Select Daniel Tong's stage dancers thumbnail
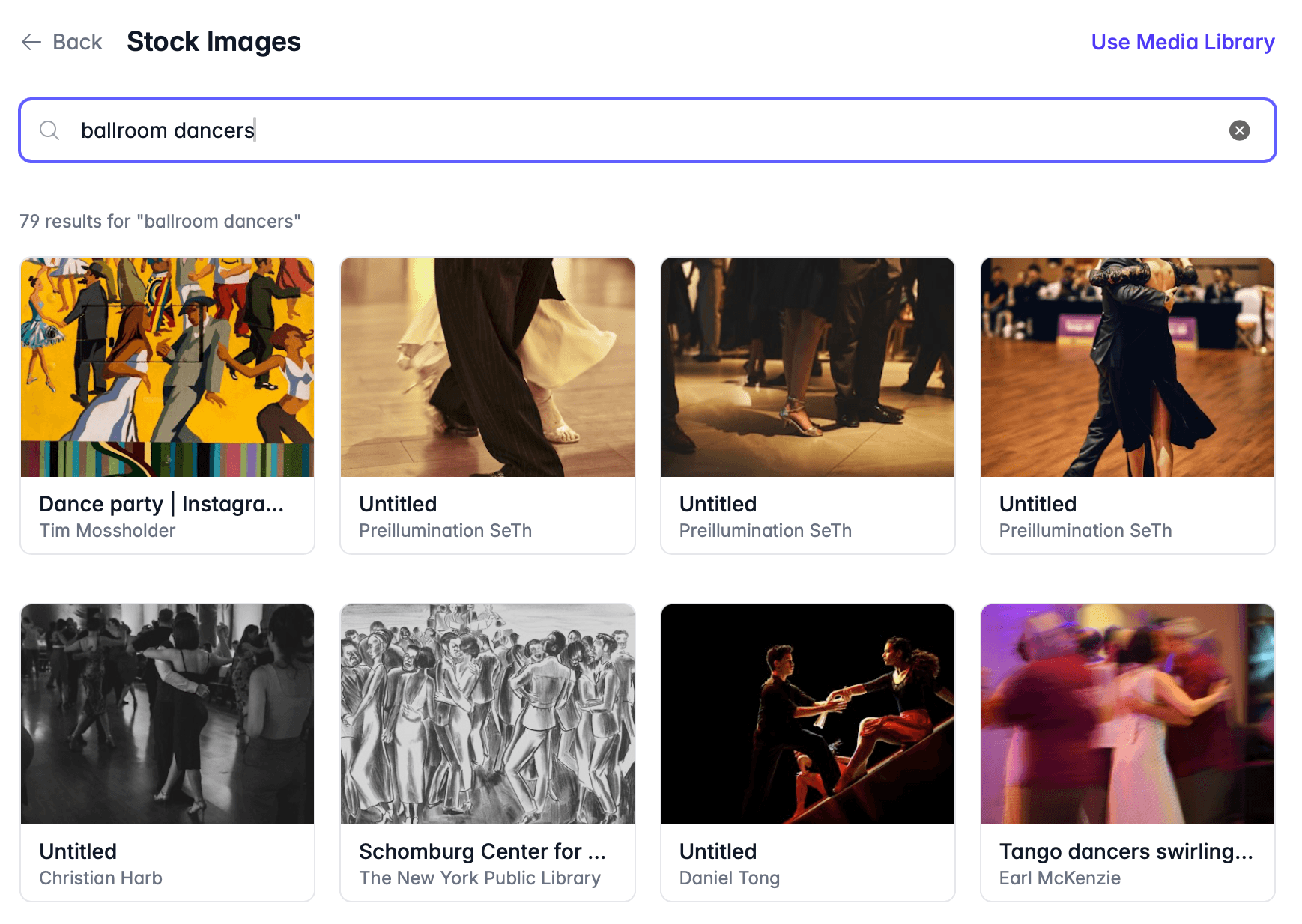This screenshot has width=1302, height=924. [808, 714]
